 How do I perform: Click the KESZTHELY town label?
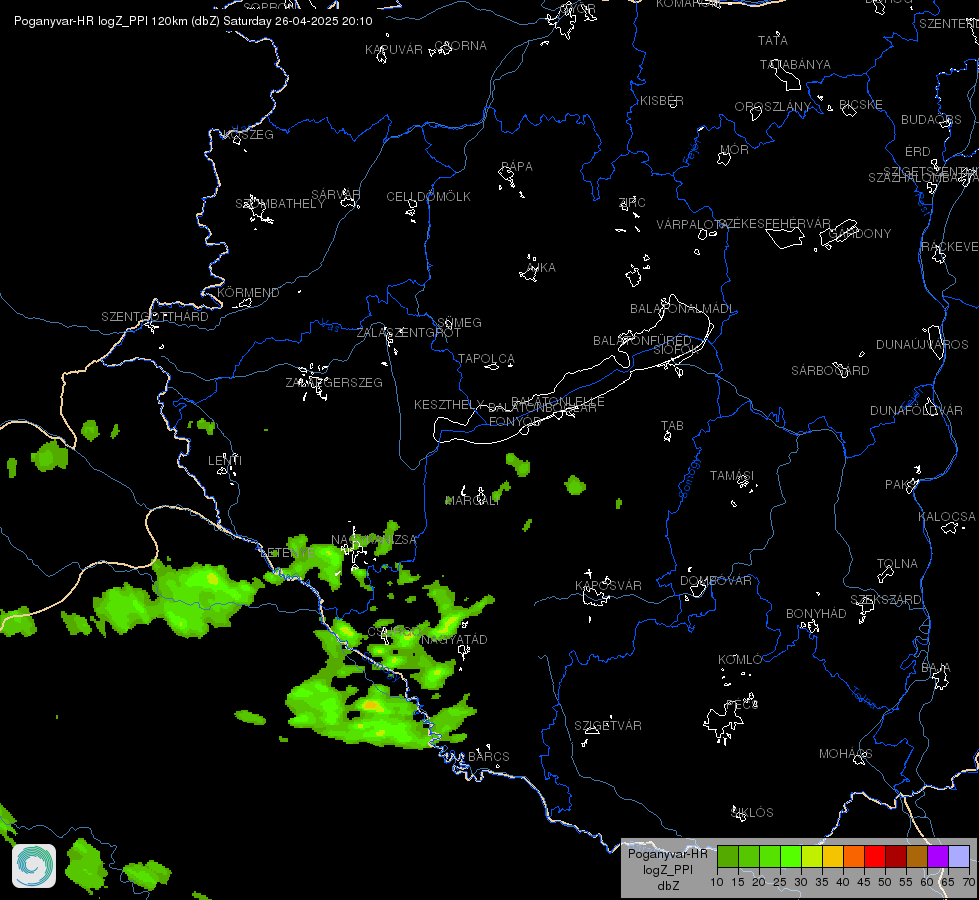pos(449,405)
